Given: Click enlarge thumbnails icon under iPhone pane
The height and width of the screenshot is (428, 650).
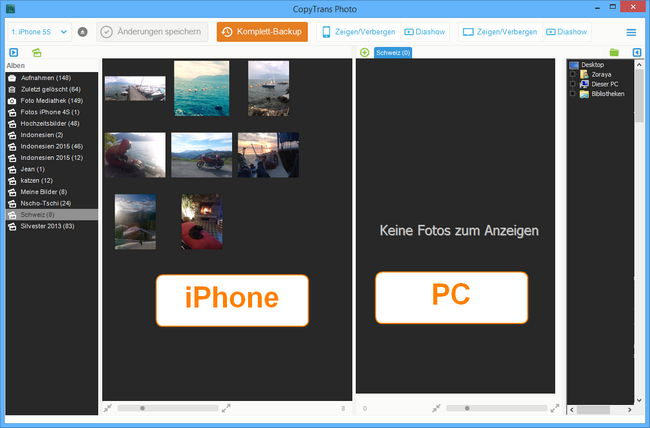Looking at the screenshot, I should click(226, 408).
